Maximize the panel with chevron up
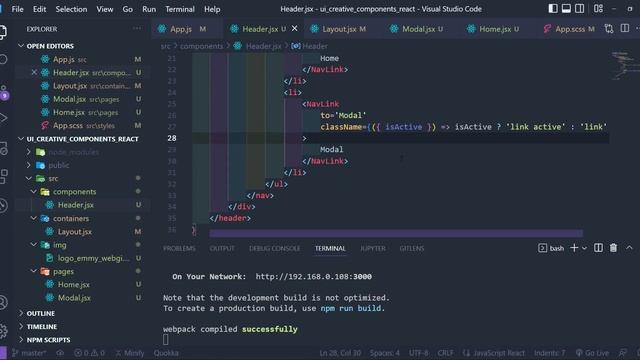Viewport: 640px width, 360px height. (629, 248)
